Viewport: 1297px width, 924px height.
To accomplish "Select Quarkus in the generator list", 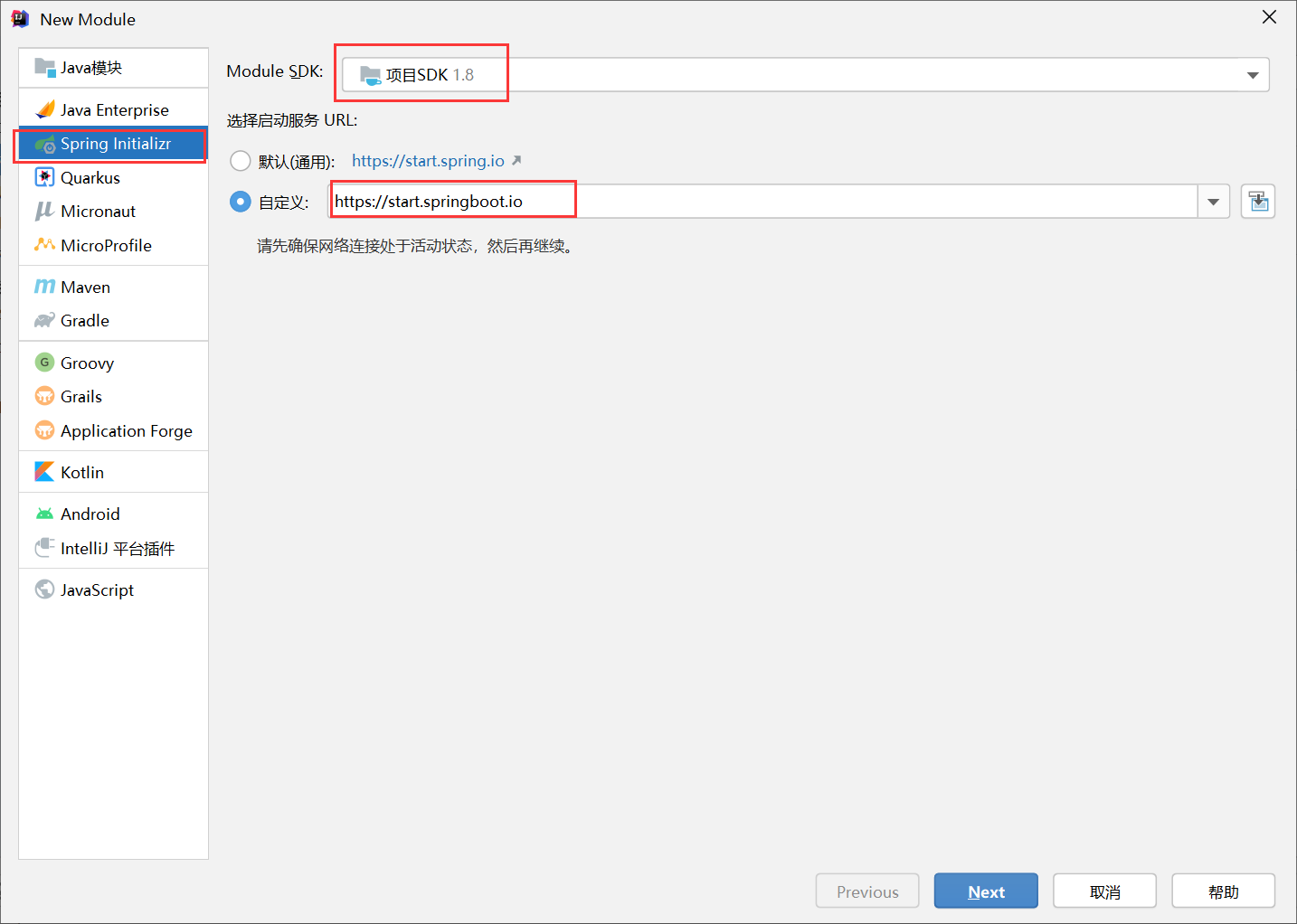I will click(113, 177).
